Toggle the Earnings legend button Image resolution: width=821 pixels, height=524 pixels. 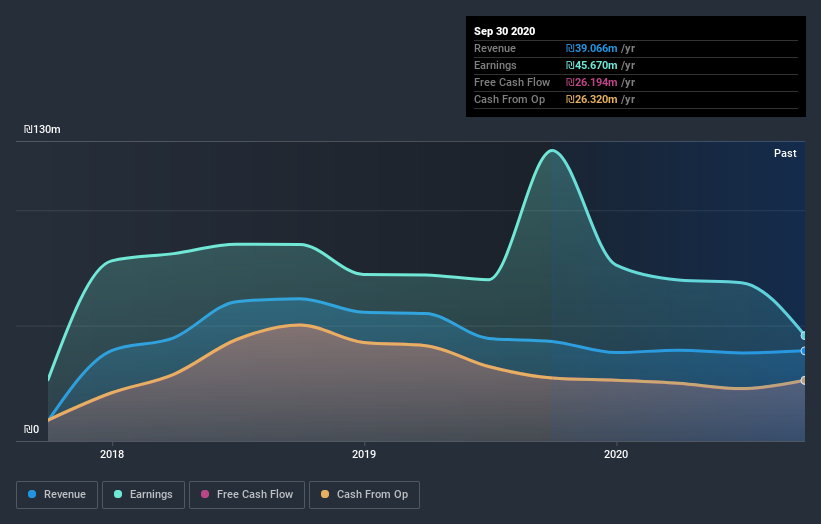point(143,495)
